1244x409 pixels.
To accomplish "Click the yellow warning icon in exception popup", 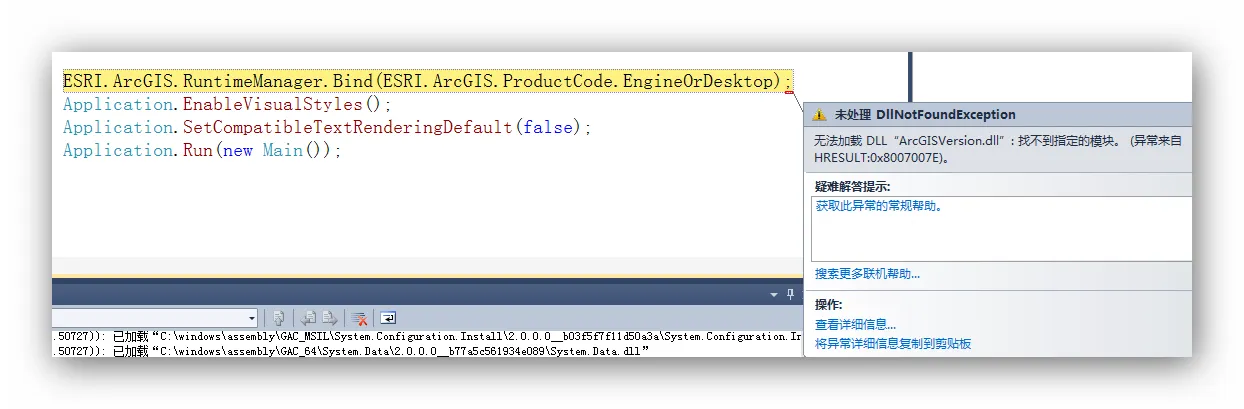I will pos(820,115).
